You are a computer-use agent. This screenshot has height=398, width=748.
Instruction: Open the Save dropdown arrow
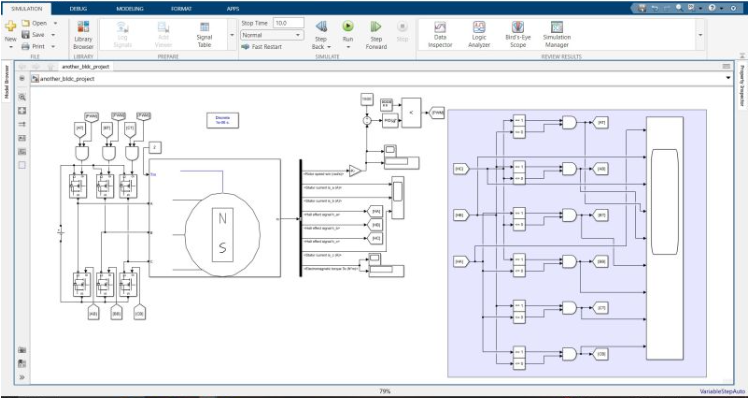point(53,35)
